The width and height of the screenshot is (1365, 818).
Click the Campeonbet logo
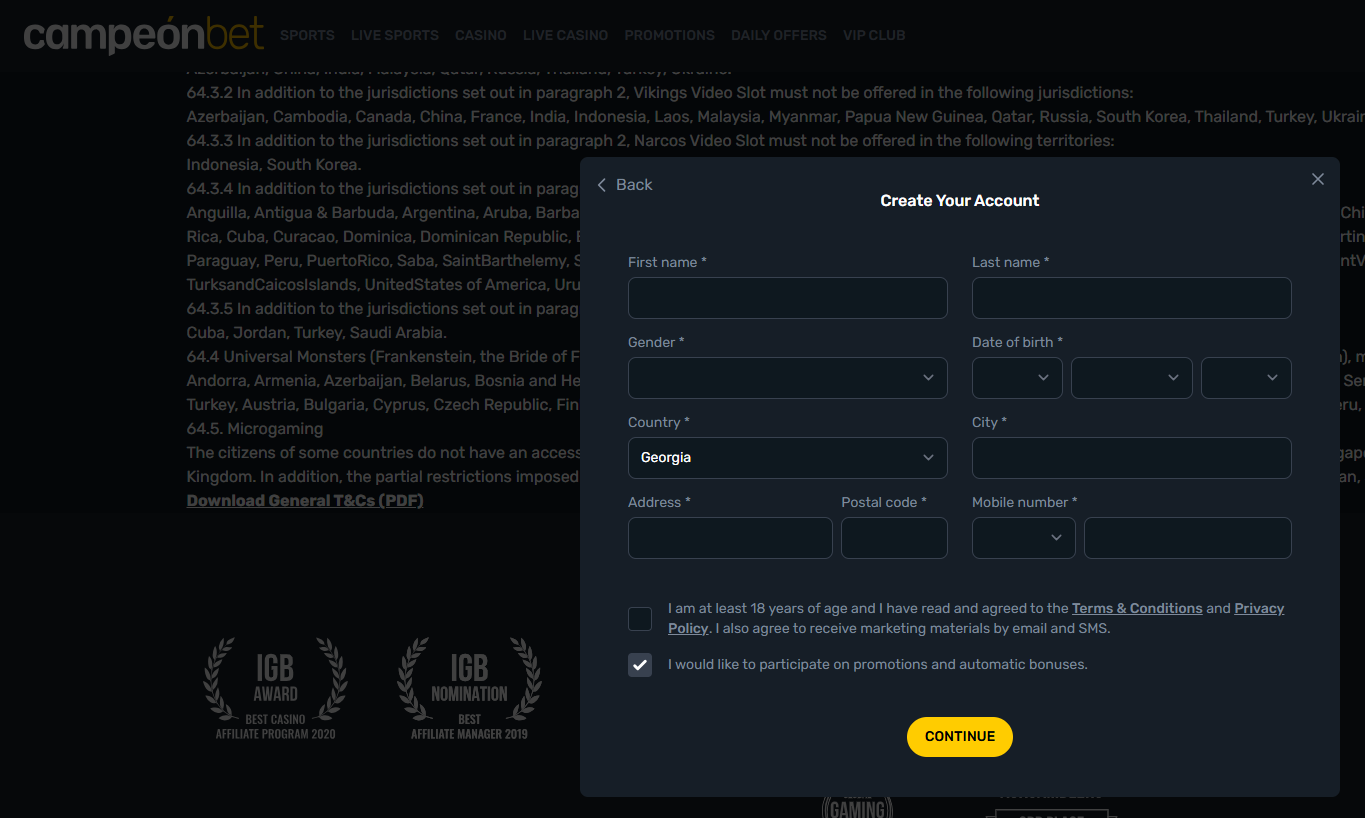[x=144, y=34]
